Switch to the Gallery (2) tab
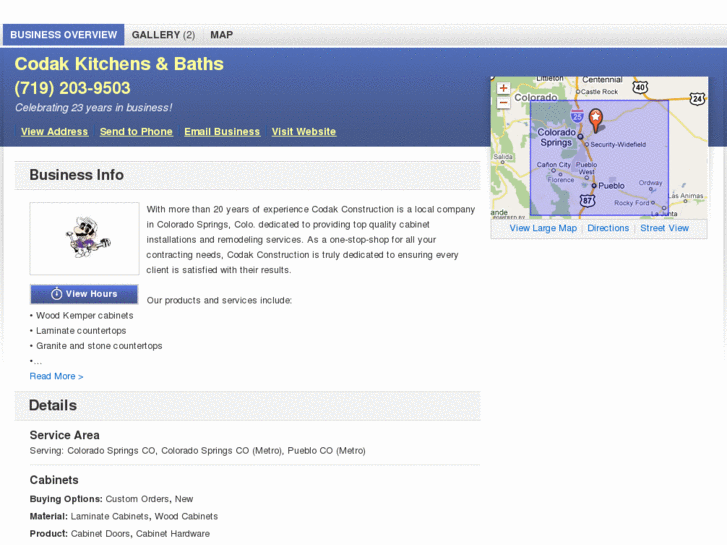 coord(163,35)
